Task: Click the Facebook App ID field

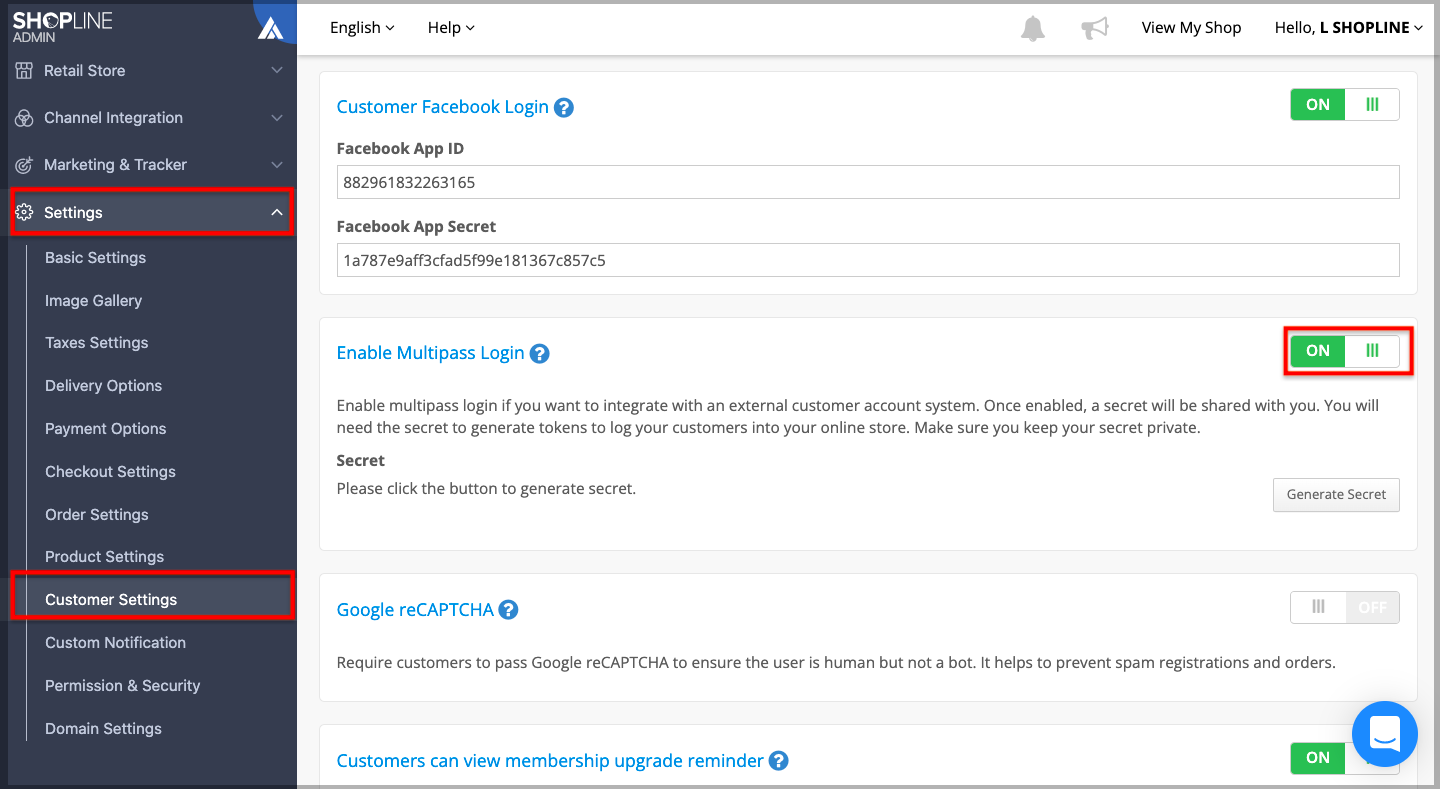Action: (x=868, y=182)
